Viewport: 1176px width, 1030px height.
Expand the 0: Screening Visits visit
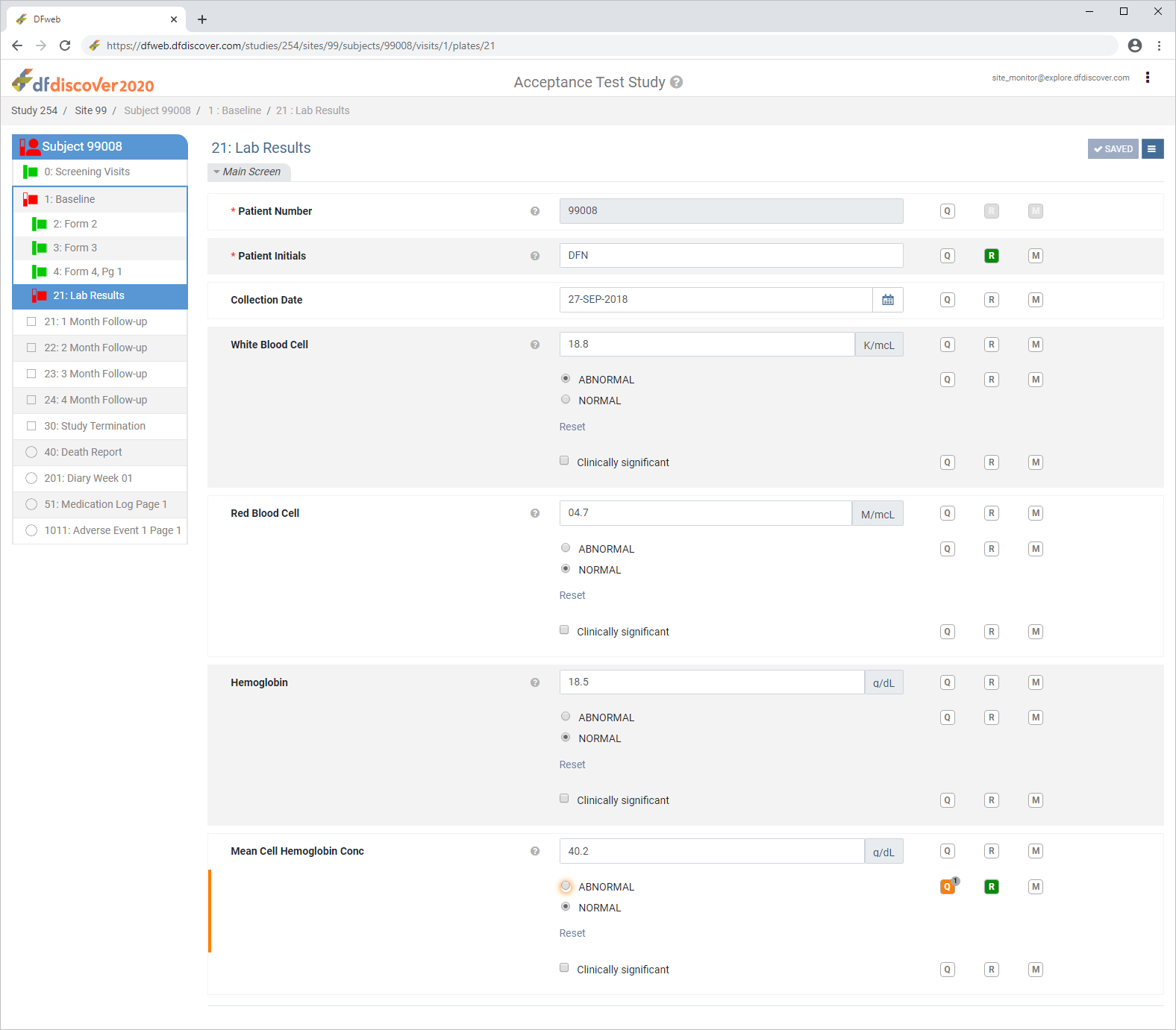coord(87,172)
